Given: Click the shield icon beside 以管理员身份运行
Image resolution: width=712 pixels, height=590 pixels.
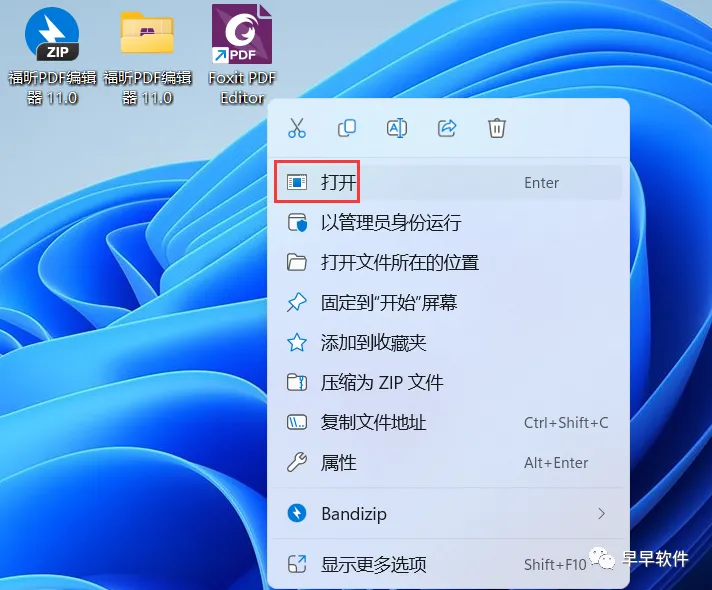Looking at the screenshot, I should coord(297,223).
